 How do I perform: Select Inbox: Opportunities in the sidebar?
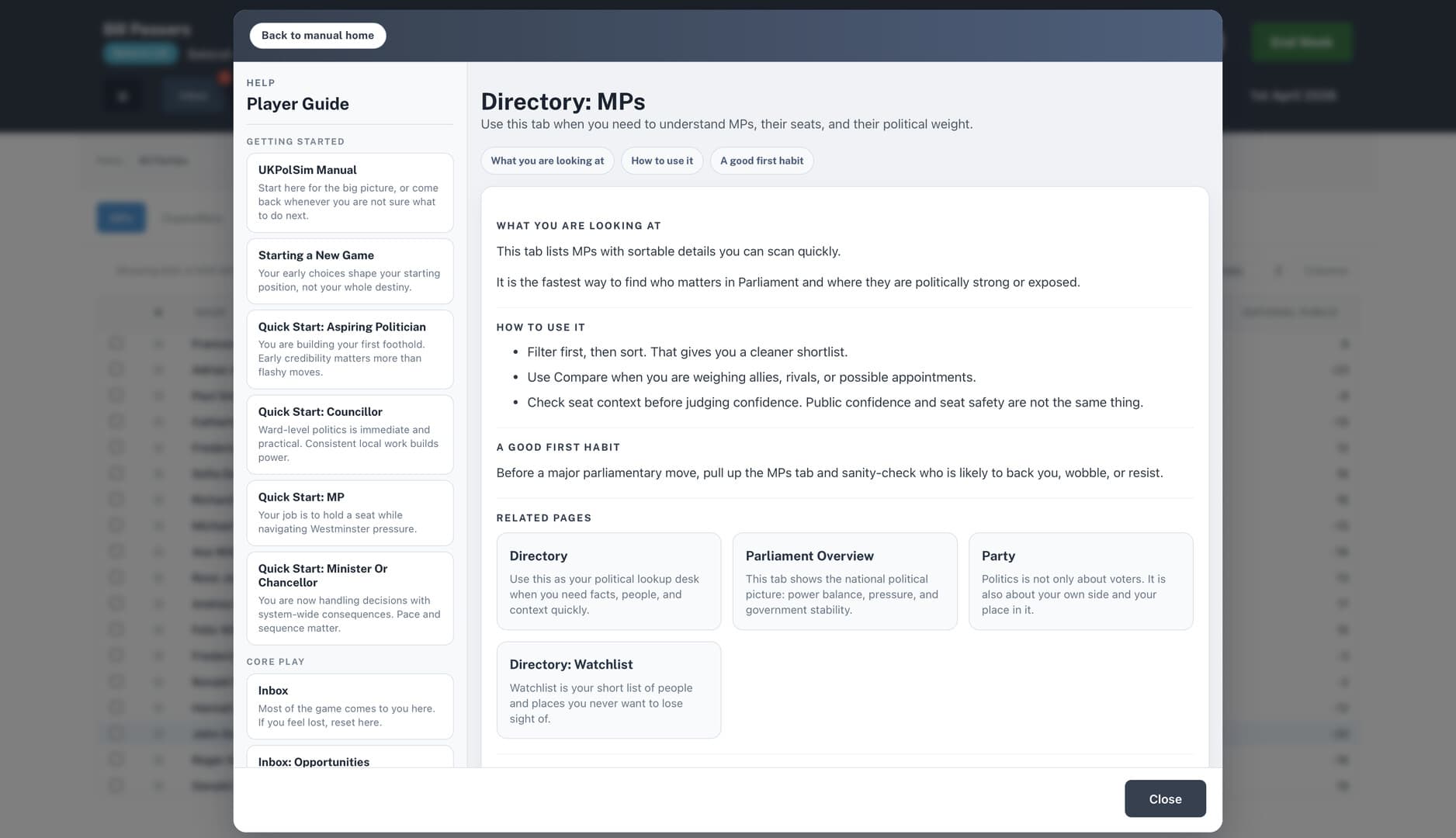[x=349, y=759]
